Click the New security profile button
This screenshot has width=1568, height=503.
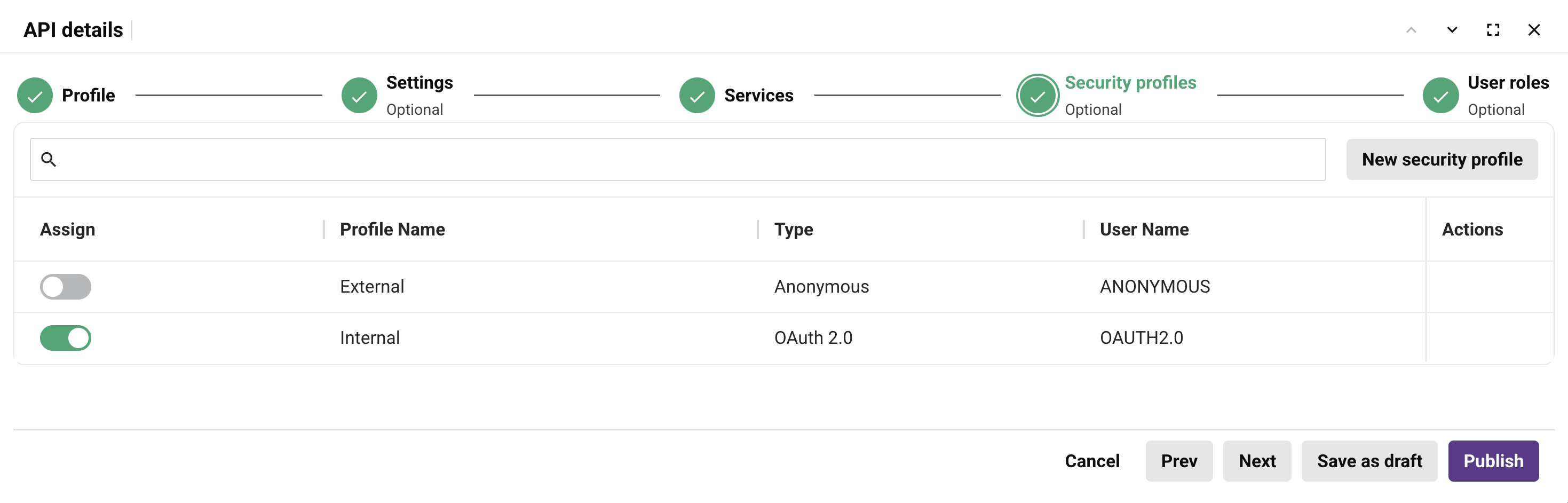1442,159
